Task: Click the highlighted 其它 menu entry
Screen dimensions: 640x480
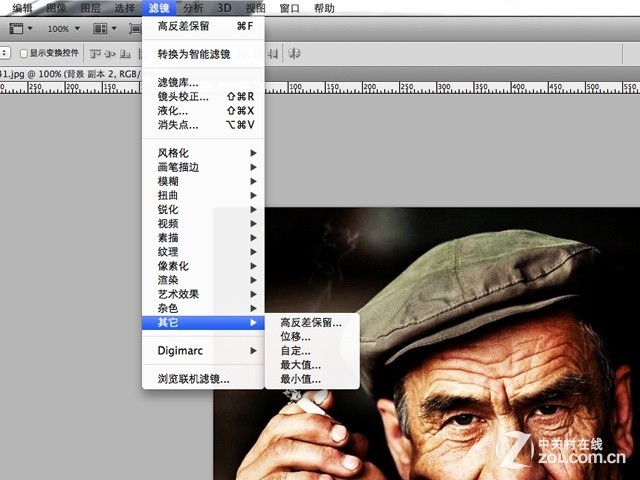Action: tap(203, 322)
